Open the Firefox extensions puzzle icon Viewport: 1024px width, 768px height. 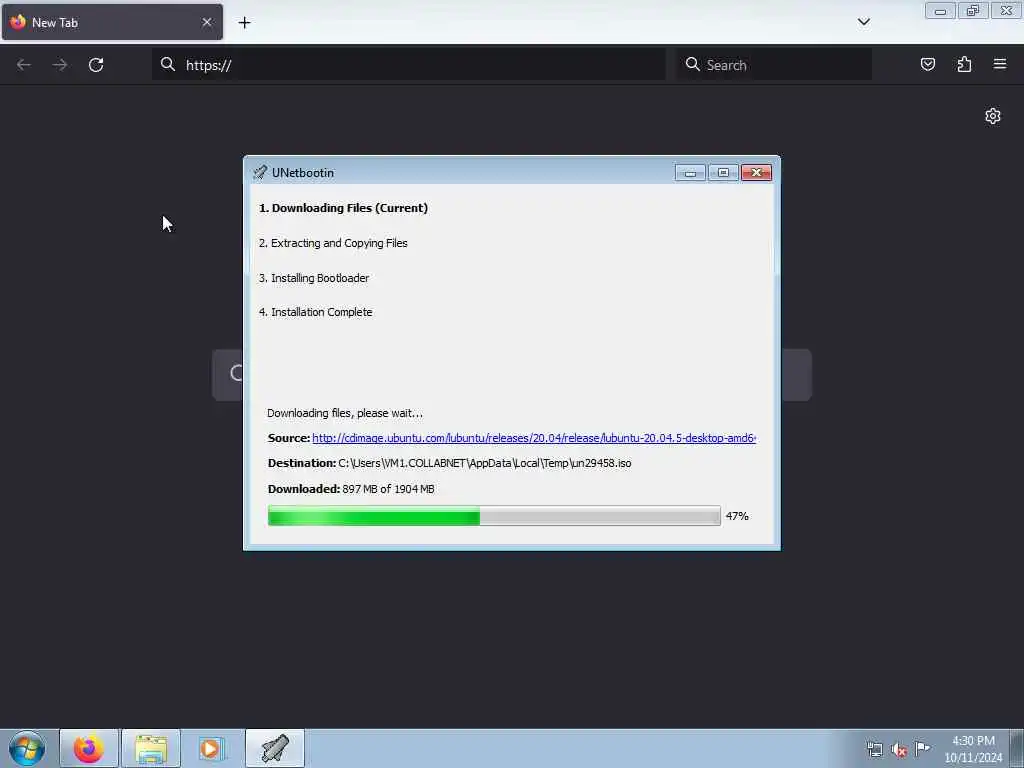click(964, 64)
